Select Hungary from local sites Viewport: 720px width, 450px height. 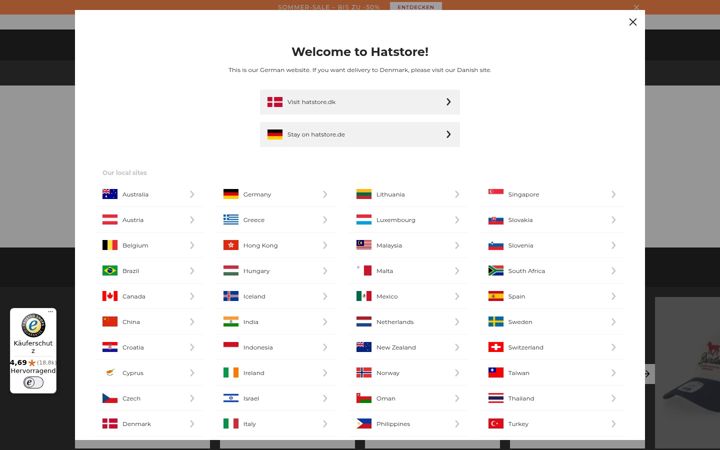(x=276, y=271)
